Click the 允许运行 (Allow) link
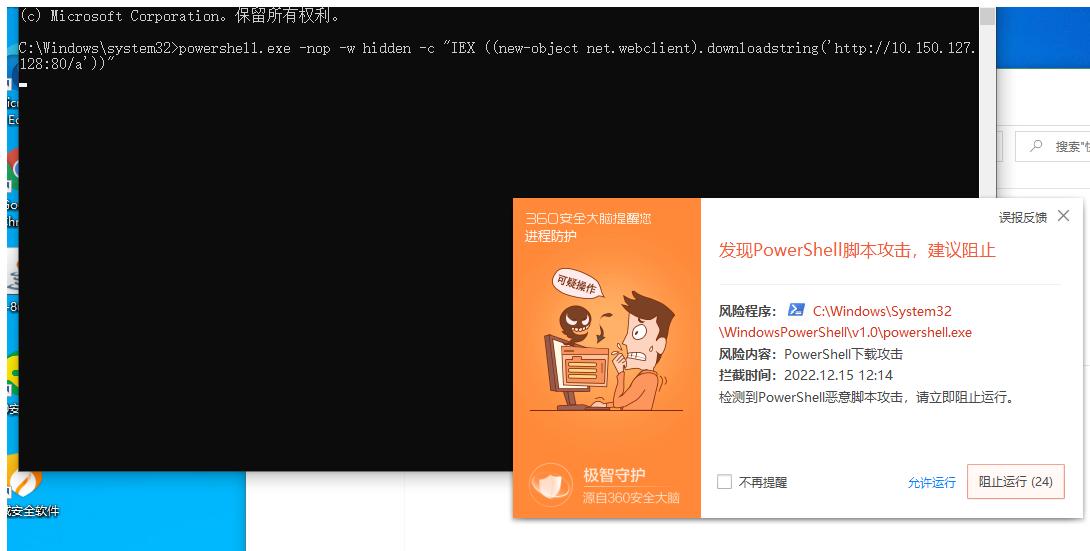1090x551 pixels. click(932, 482)
